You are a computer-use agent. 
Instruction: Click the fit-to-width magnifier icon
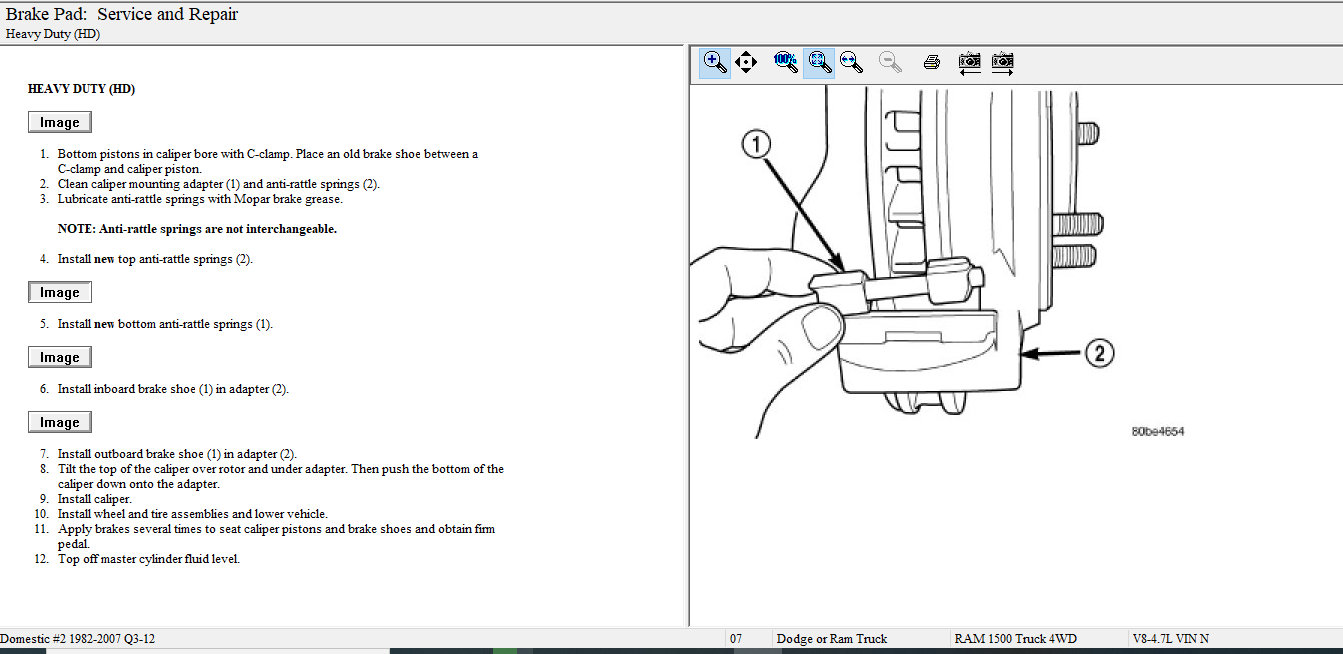pos(851,63)
